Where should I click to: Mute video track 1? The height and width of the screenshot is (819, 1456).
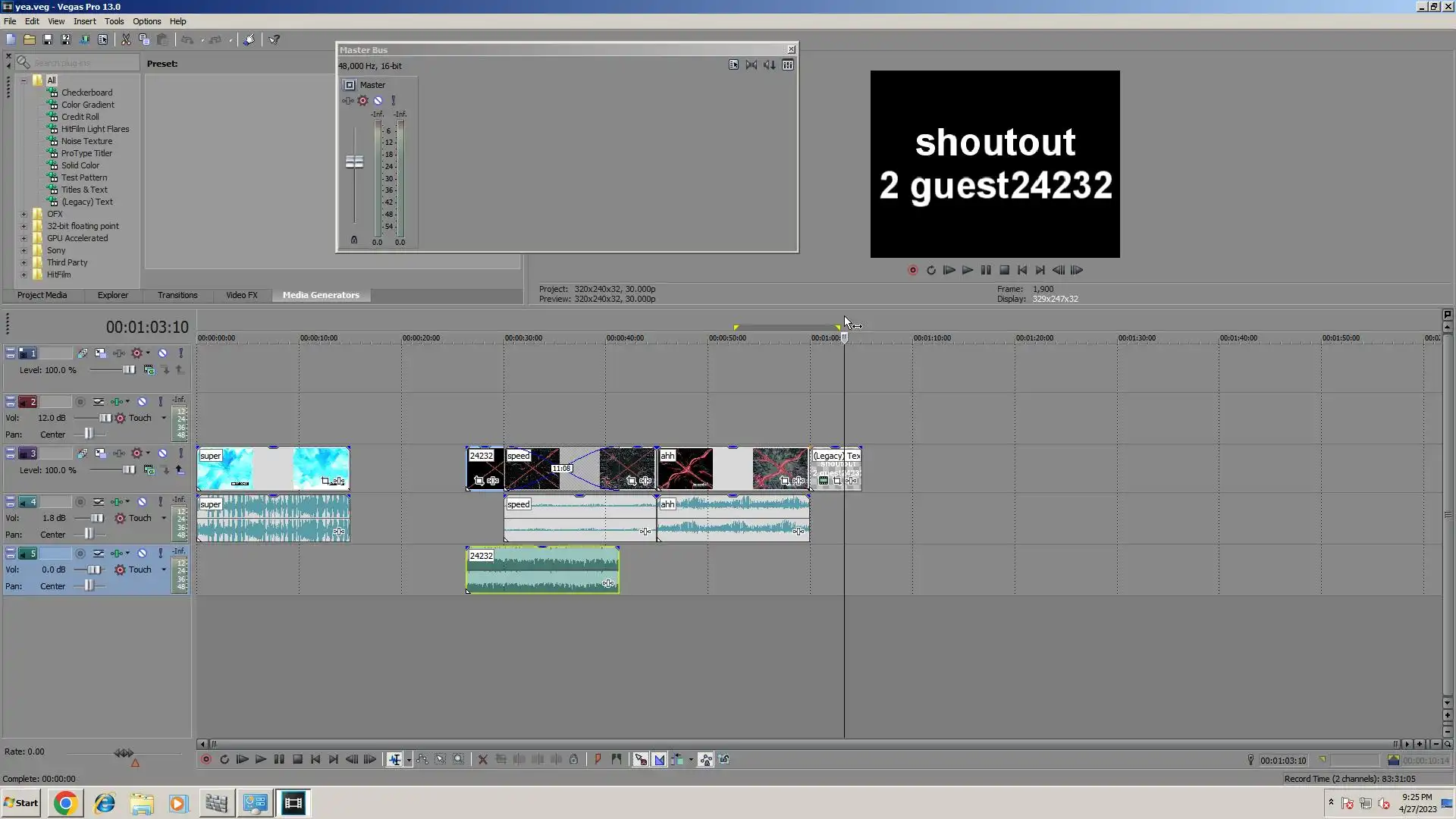click(162, 353)
